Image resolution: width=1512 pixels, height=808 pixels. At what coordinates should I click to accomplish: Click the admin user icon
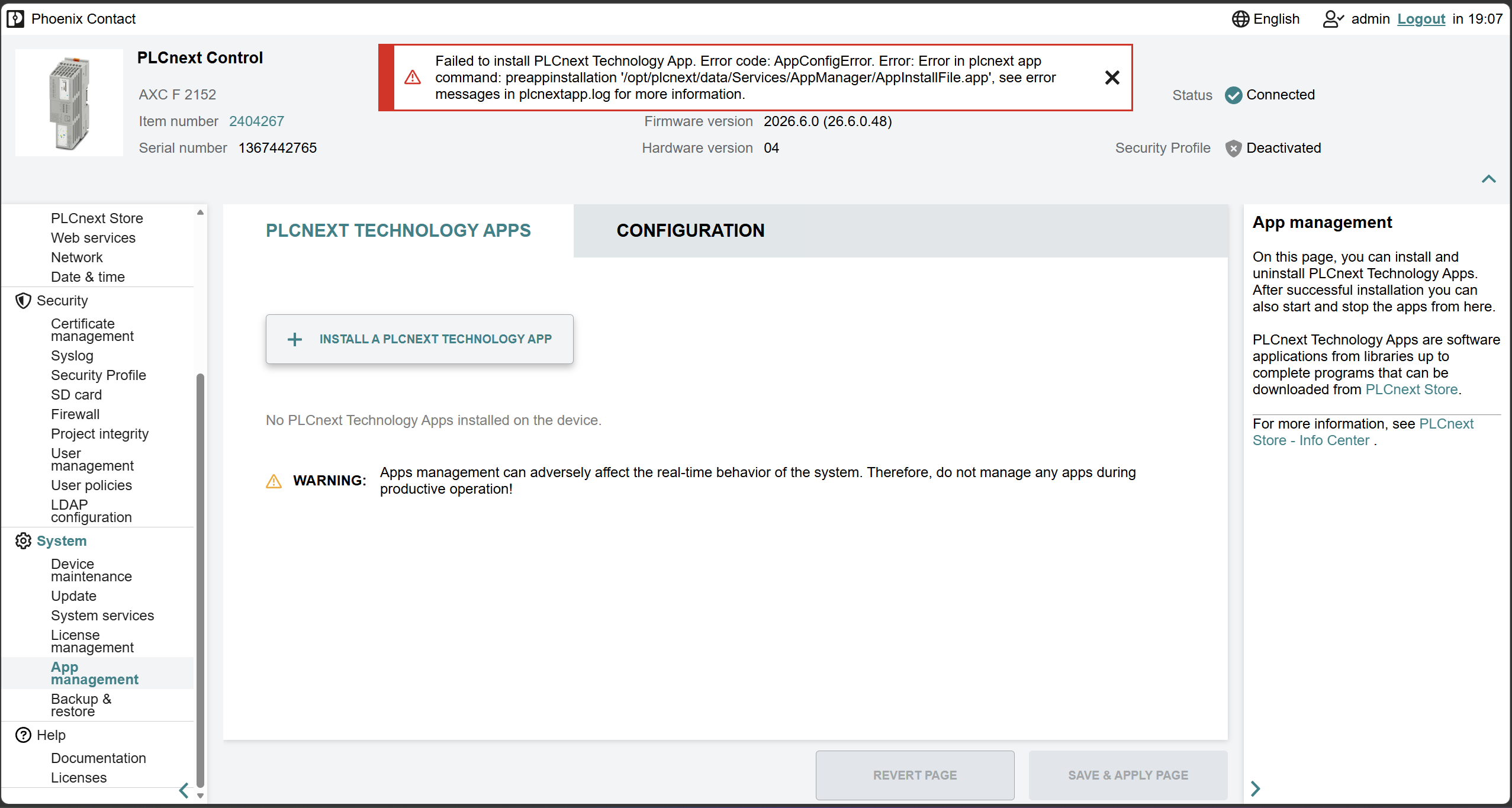(1333, 19)
